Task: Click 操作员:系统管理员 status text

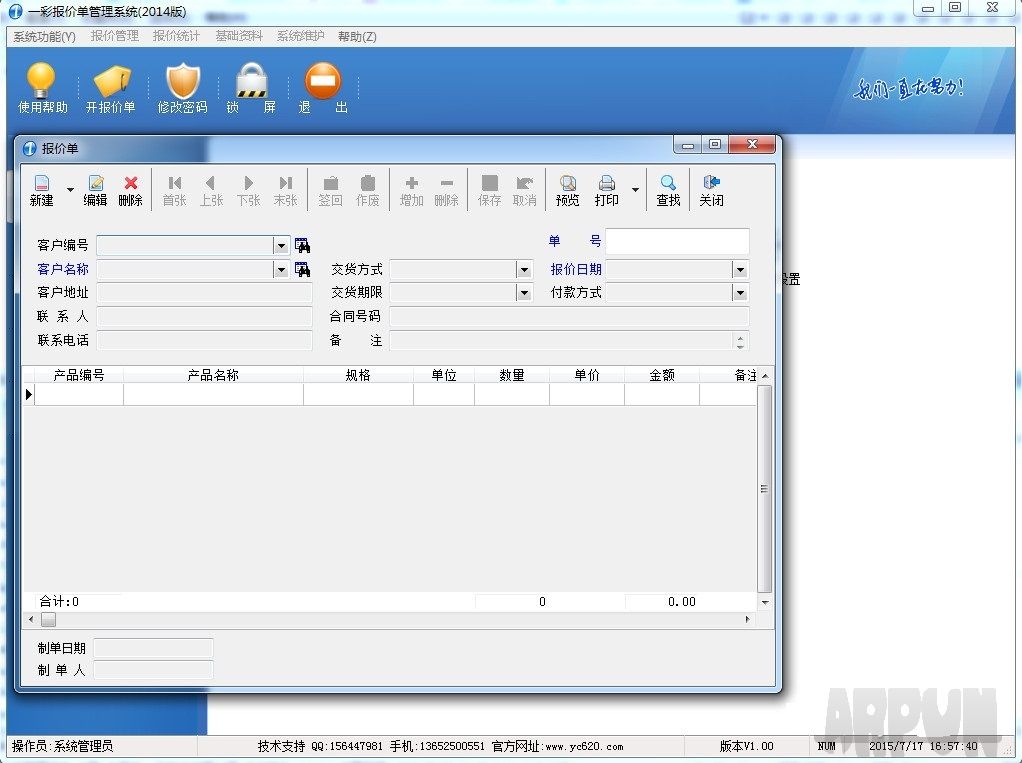Action: pyautogui.click(x=63, y=746)
